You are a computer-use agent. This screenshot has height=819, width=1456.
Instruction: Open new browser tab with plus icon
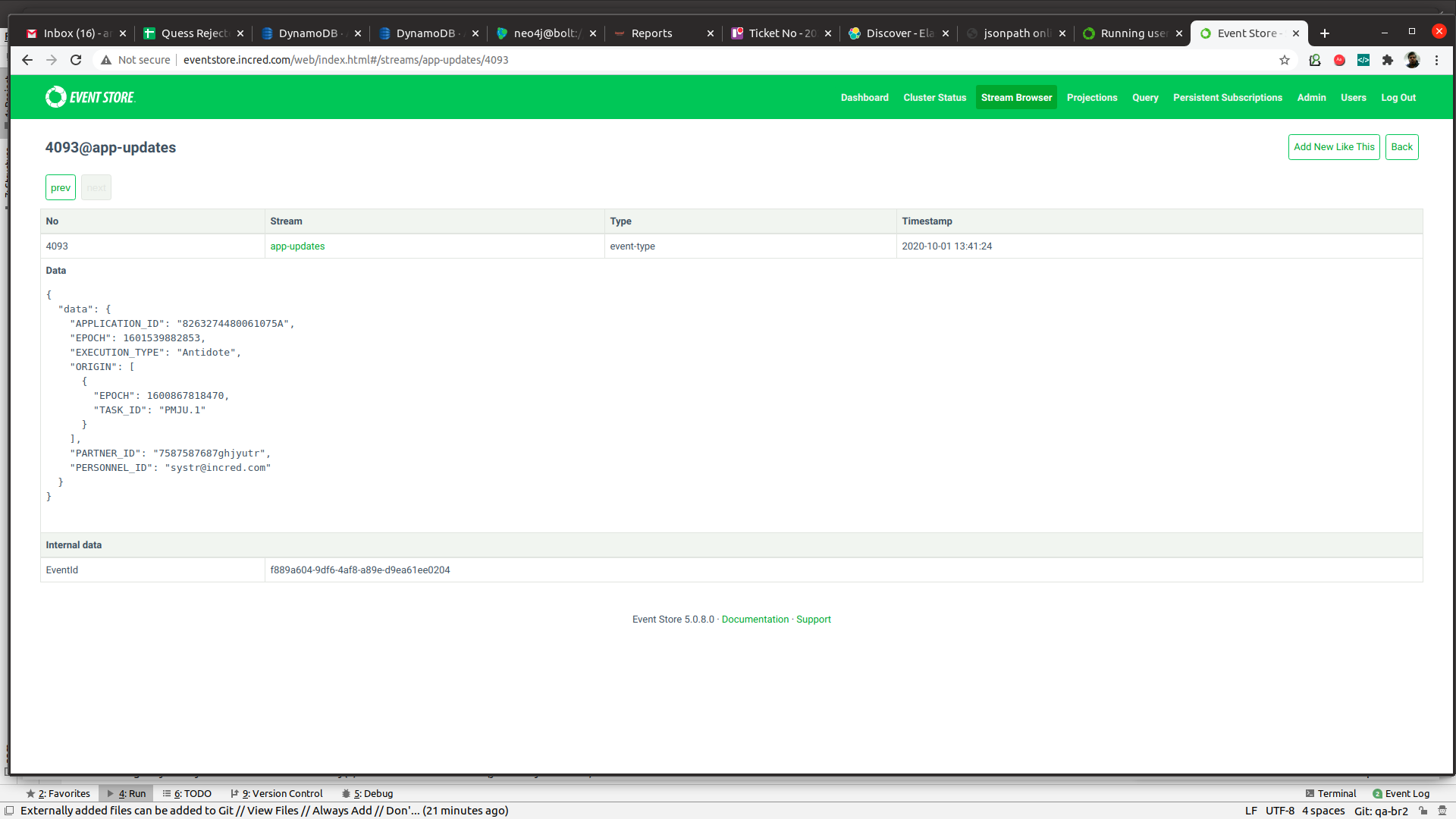1325,33
